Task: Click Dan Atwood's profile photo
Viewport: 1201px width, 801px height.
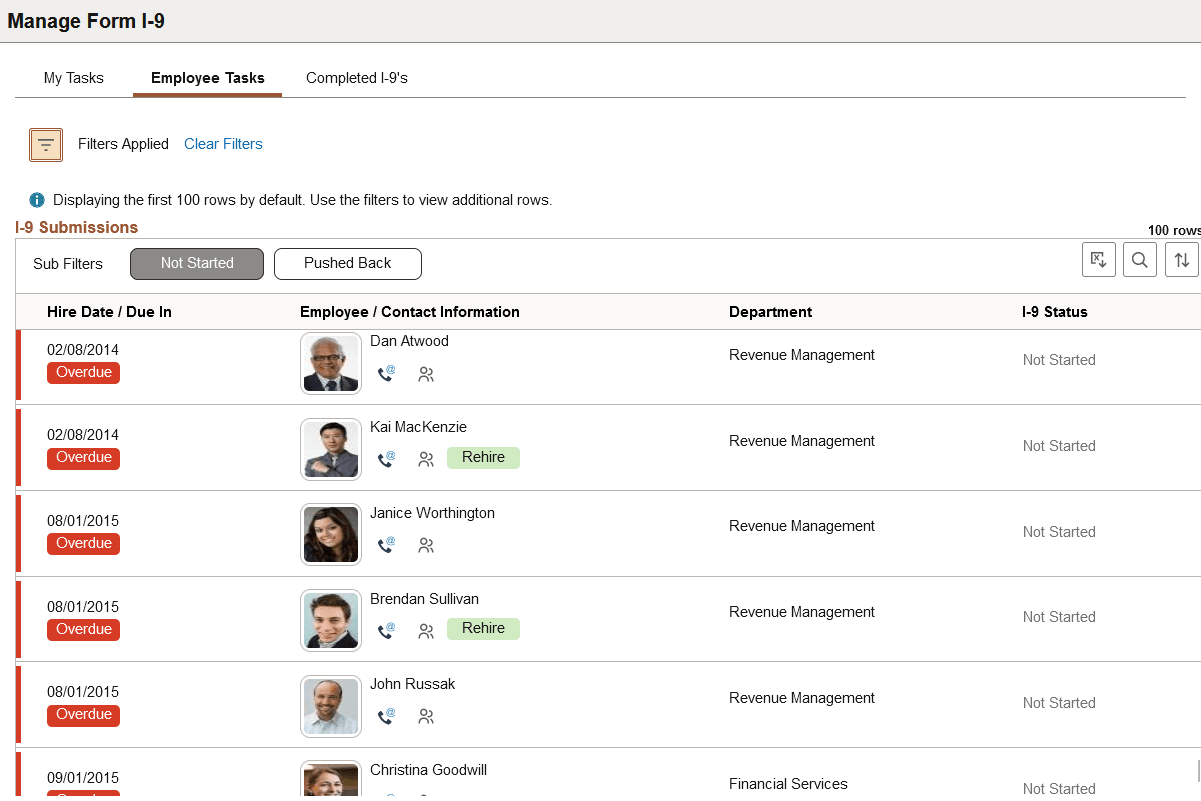Action: click(x=330, y=362)
